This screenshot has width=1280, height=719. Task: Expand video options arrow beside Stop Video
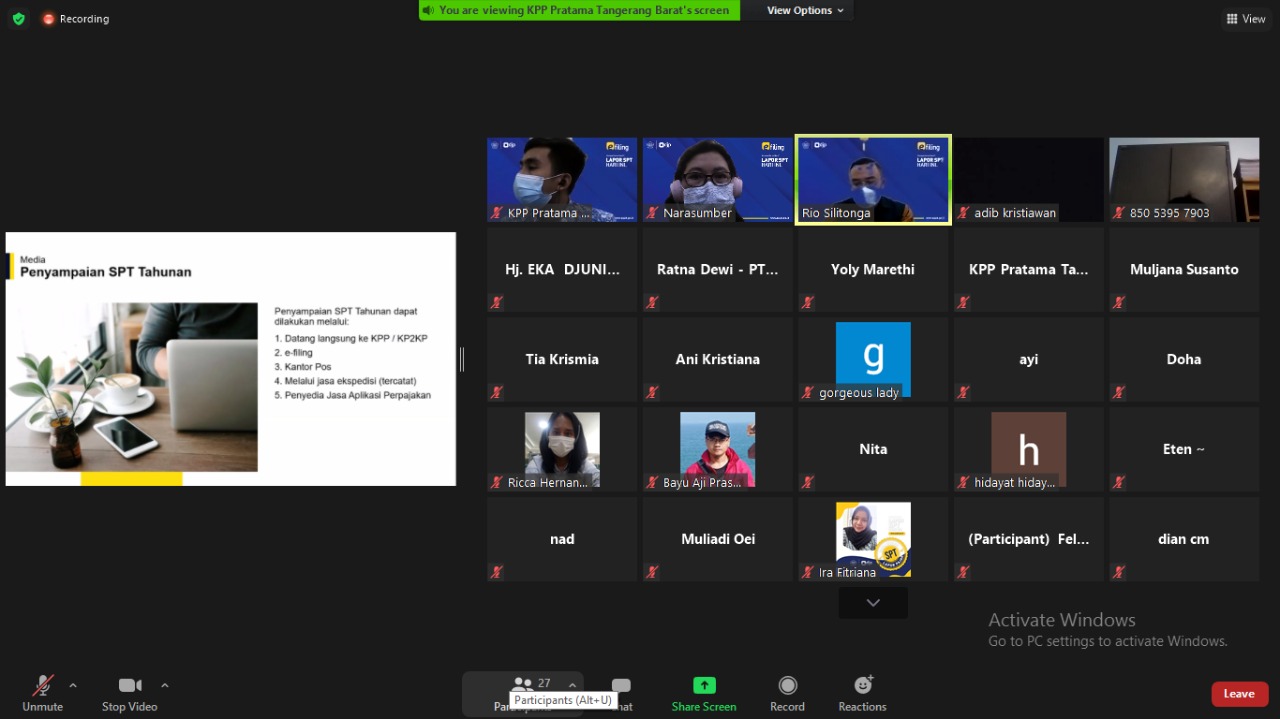(165, 685)
